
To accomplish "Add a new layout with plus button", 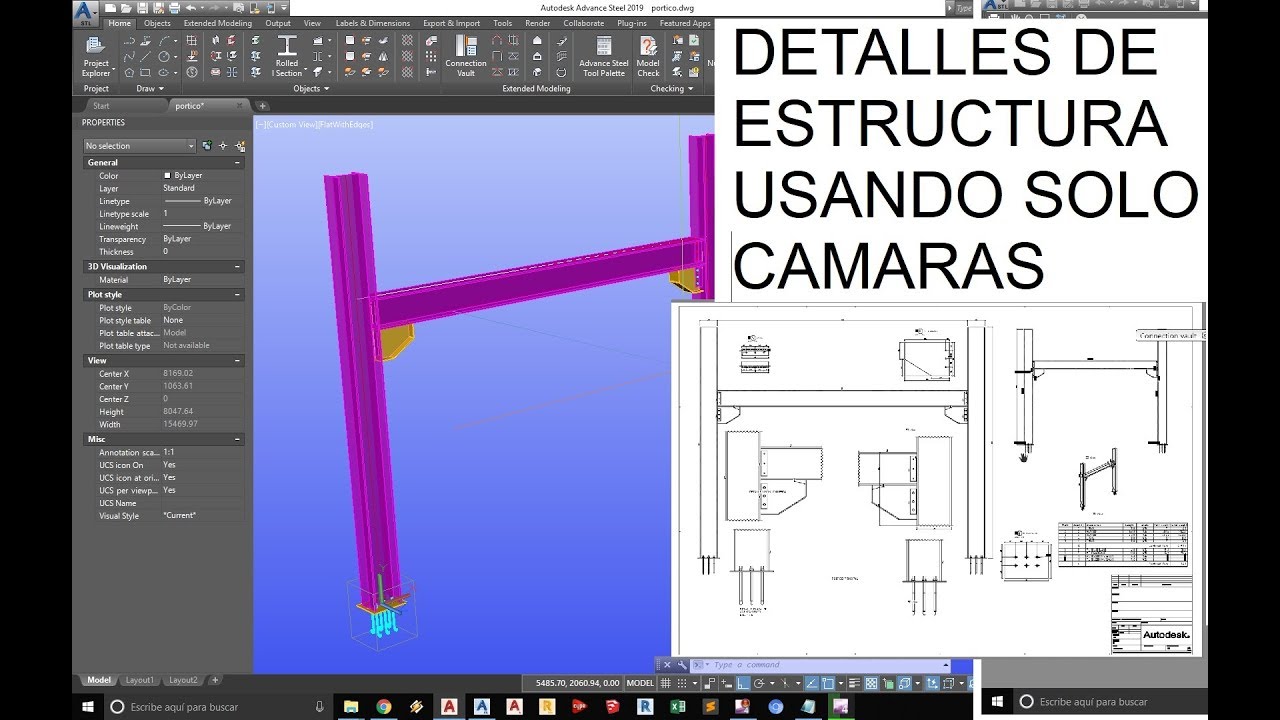I will point(214,680).
